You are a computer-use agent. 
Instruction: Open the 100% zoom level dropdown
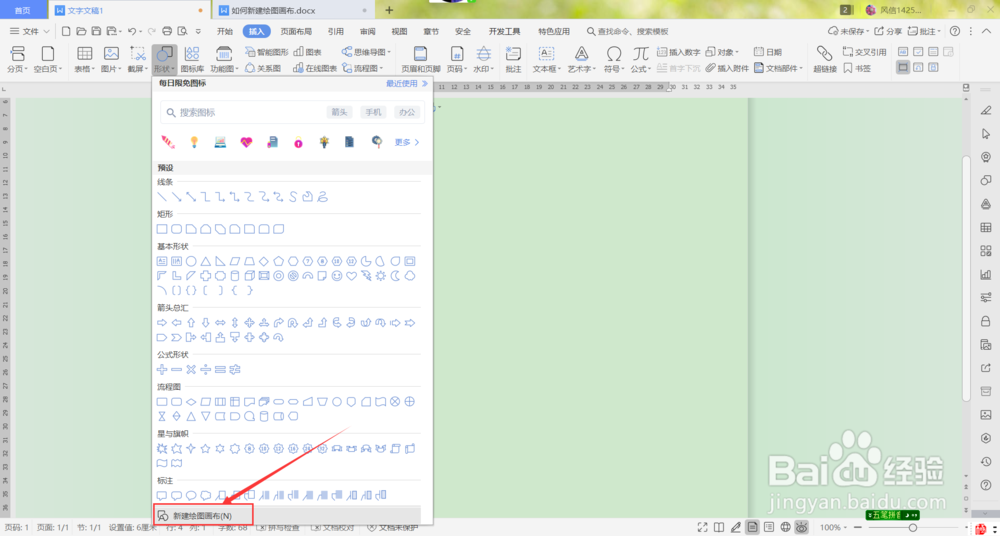point(833,528)
